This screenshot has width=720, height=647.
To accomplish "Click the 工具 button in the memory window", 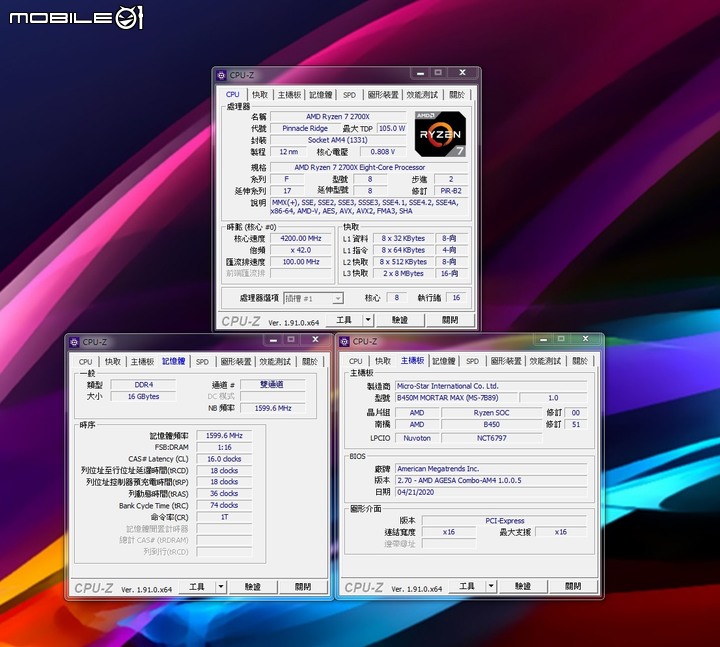I will click(197, 586).
